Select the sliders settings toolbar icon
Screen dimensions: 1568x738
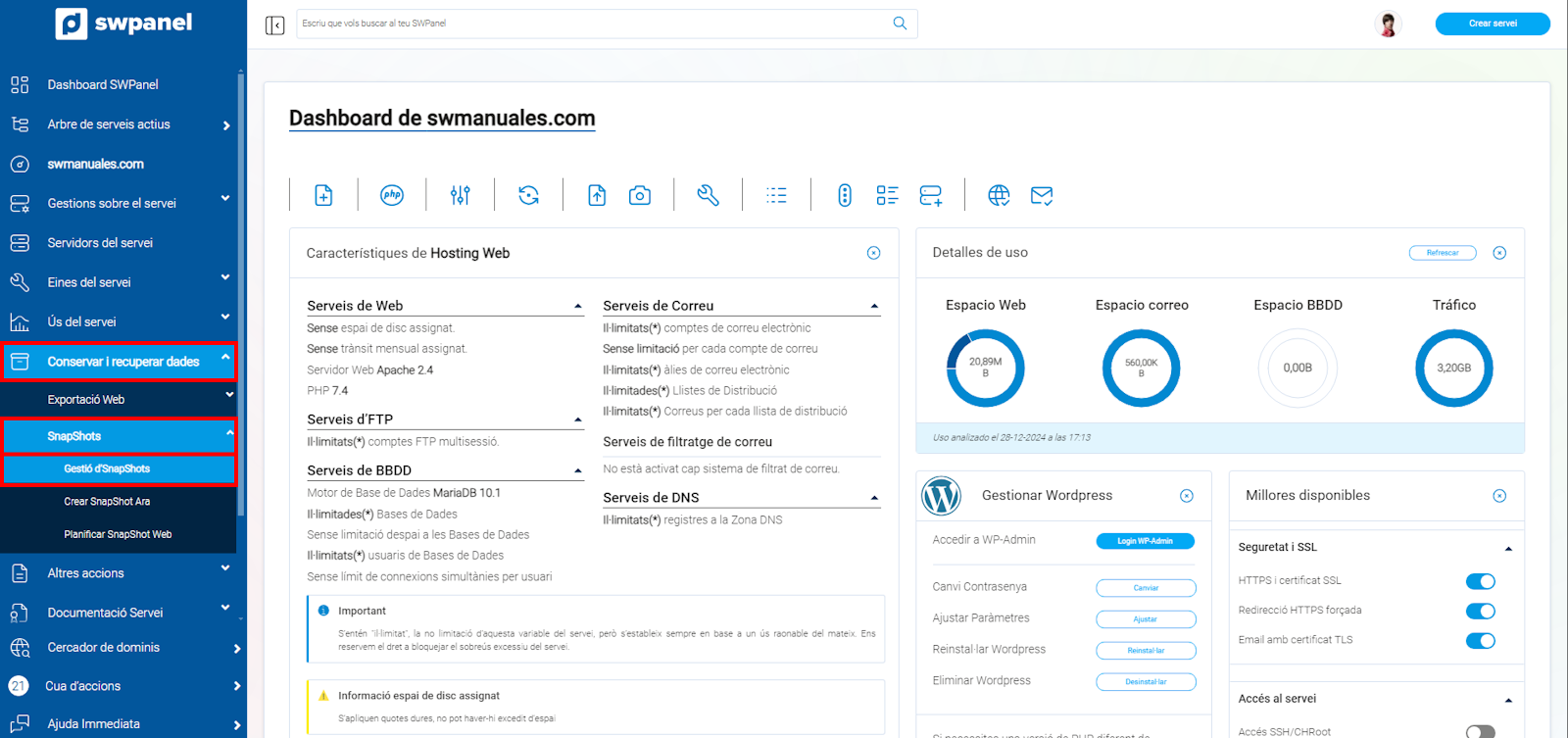pyautogui.click(x=461, y=196)
